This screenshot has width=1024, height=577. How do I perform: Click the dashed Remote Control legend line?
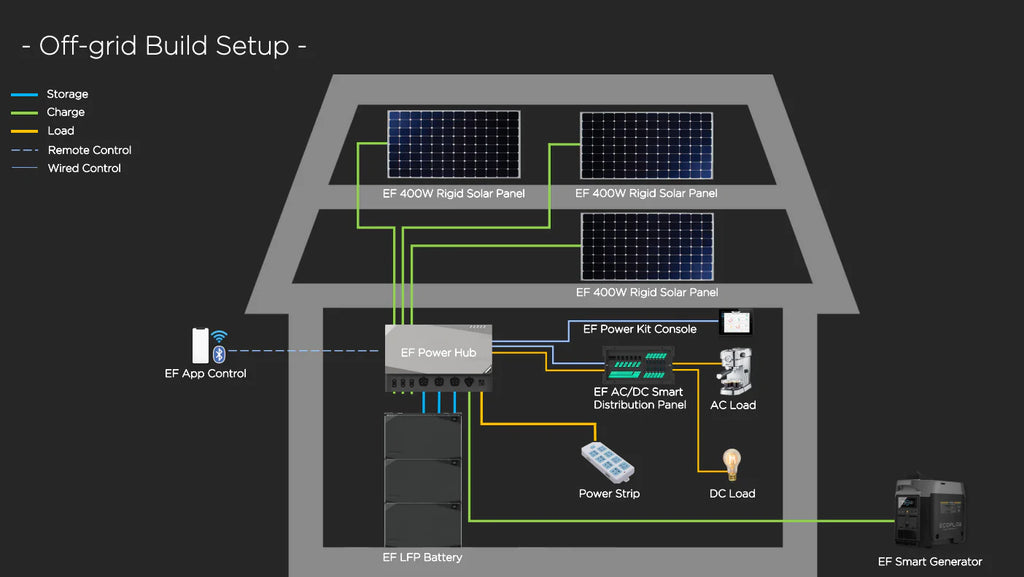point(24,150)
